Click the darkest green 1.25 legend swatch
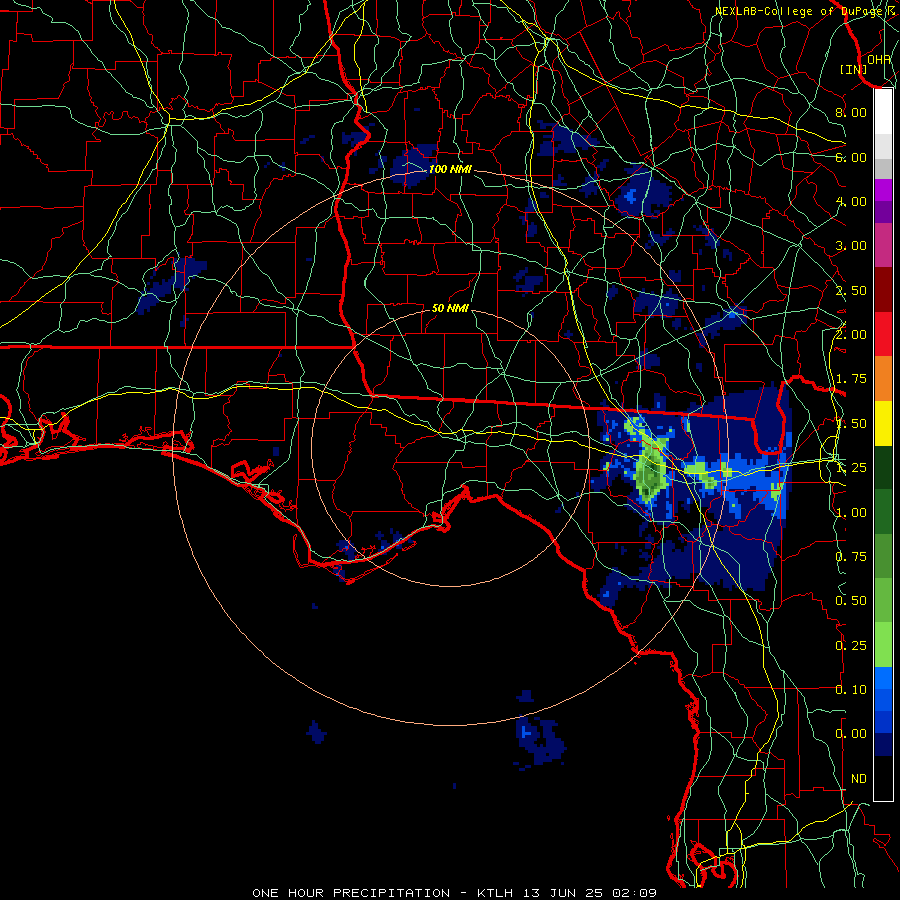Image resolution: width=900 pixels, height=900 pixels. (x=883, y=468)
